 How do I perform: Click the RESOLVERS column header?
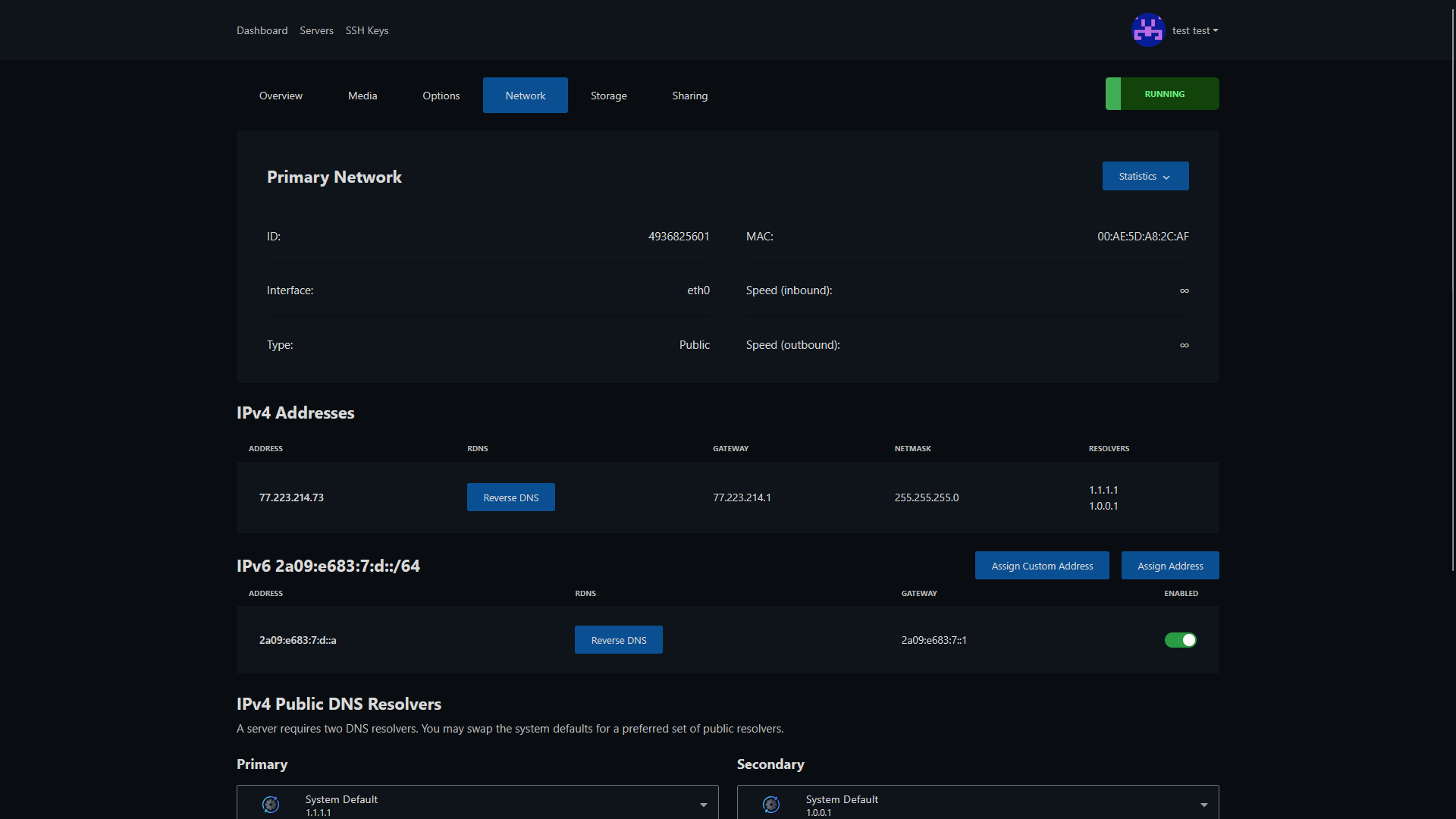click(x=1109, y=448)
